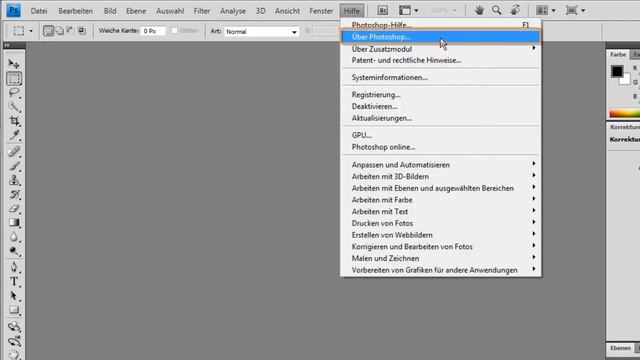Select the Type tool
This screenshot has height=360, width=640.
pos(14,281)
